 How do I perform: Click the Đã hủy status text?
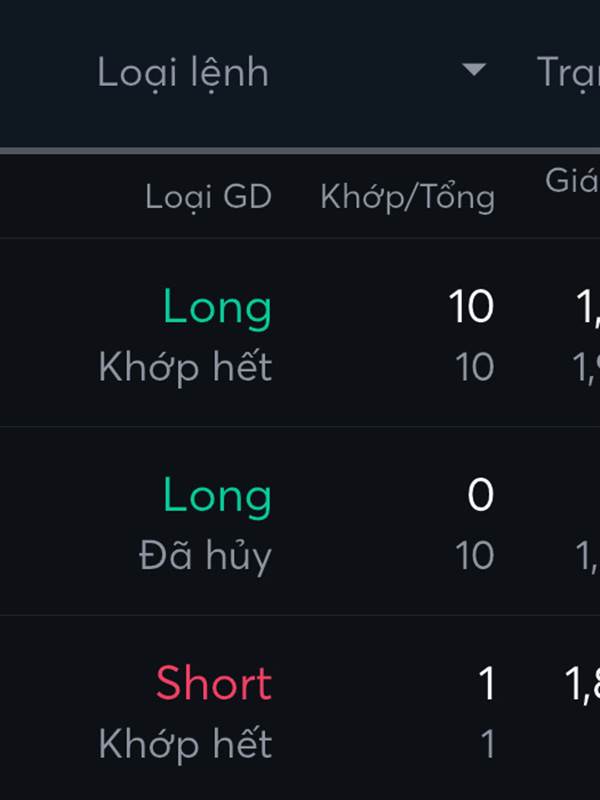coord(205,556)
